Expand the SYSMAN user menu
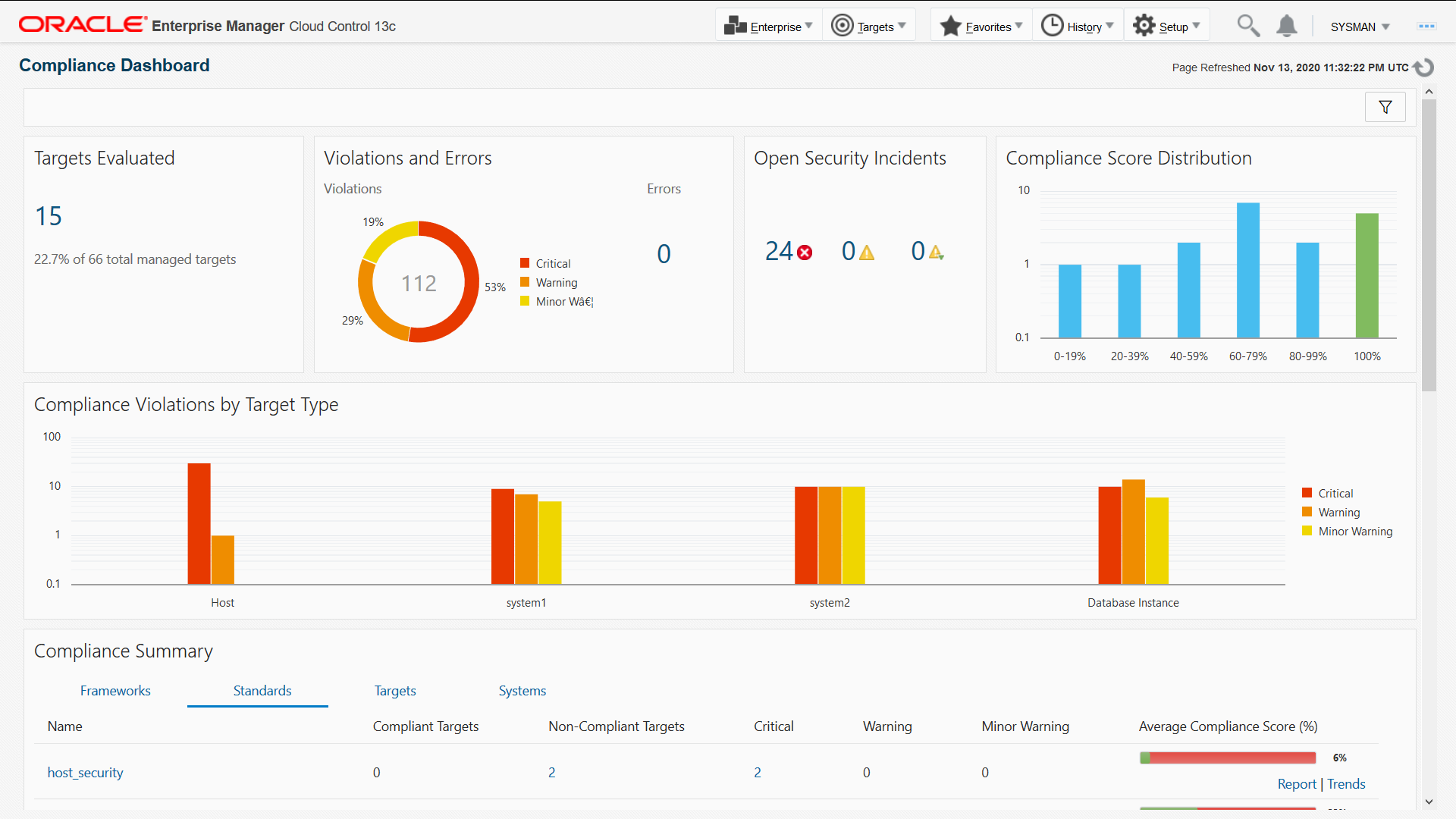This screenshot has width=1456, height=819. (1360, 27)
